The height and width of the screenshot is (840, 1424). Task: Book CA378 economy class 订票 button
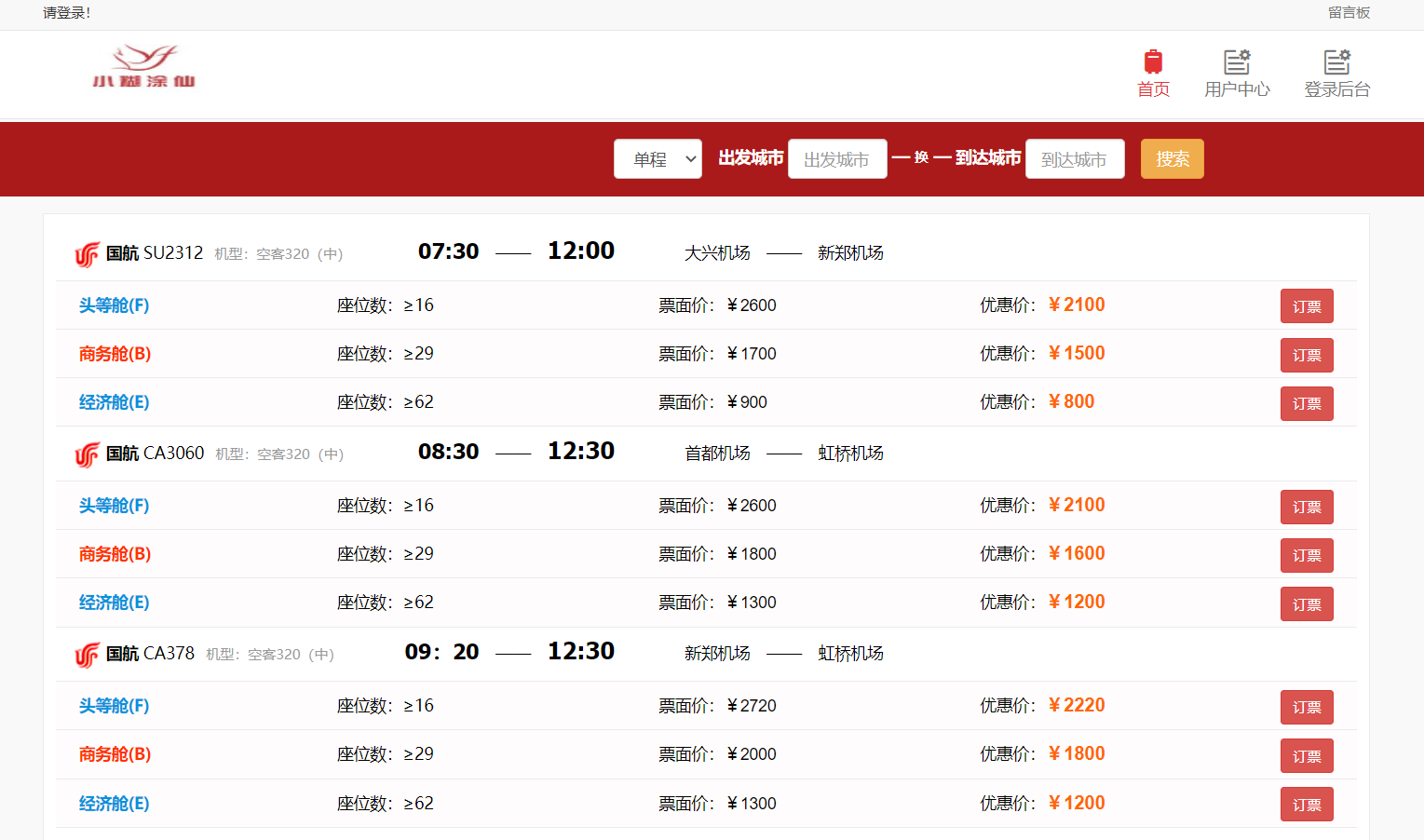click(x=1307, y=804)
